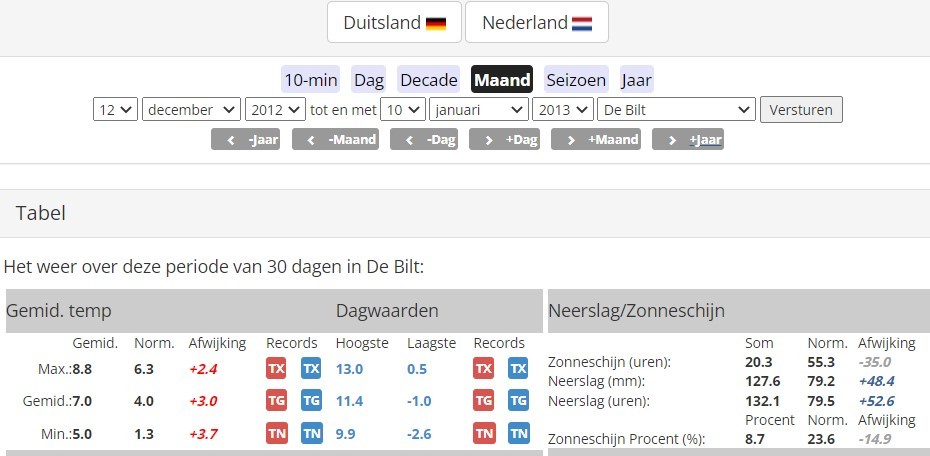Click the blue TN badge after -2.6

click(x=518, y=433)
